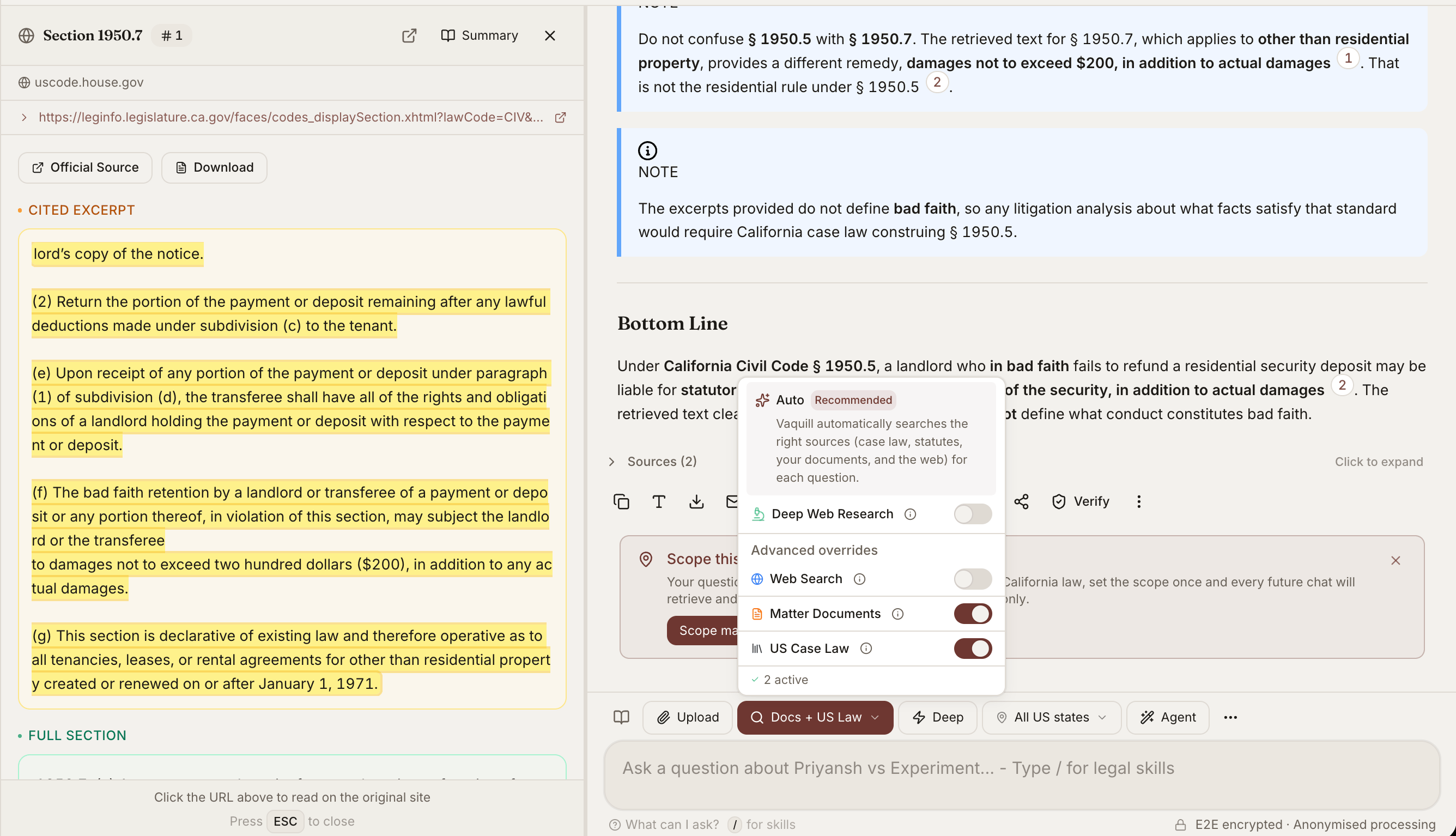
Task: Click the '2 active' status text
Action: (x=785, y=680)
